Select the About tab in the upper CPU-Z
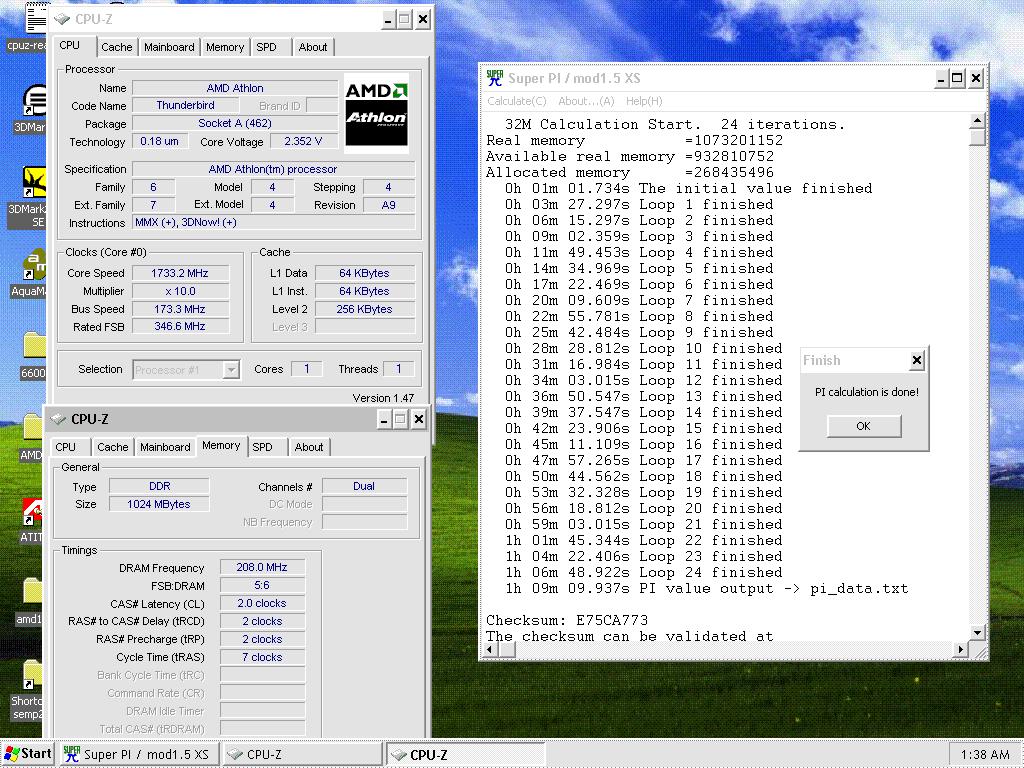Screen dimensions: 1024x768 click(x=313, y=47)
